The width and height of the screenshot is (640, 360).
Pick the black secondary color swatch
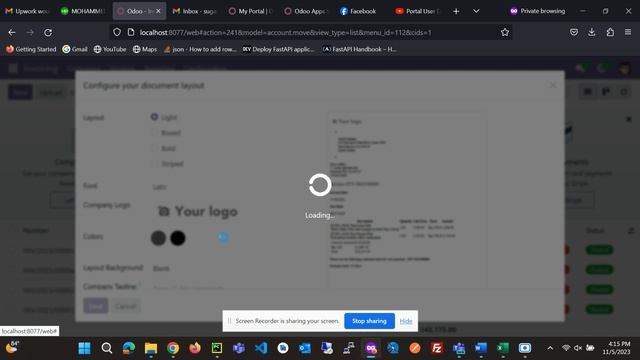click(178, 238)
